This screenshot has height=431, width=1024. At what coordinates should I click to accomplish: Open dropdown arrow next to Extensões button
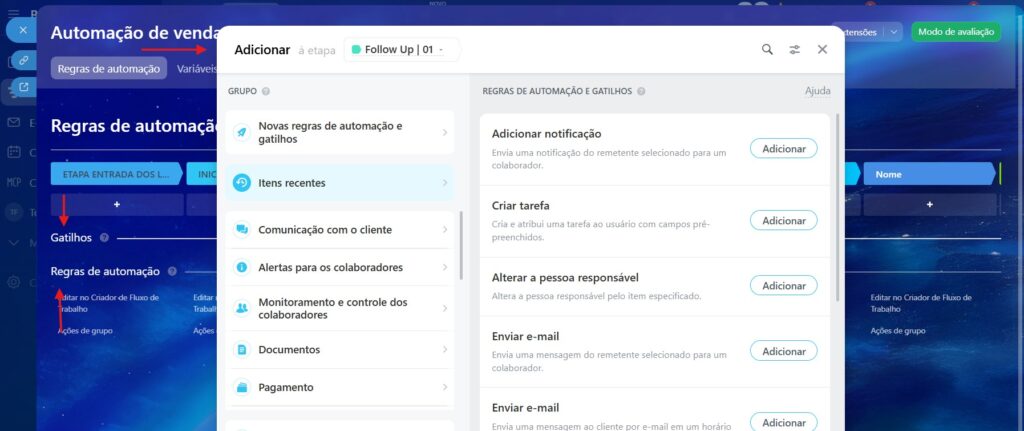(x=893, y=31)
